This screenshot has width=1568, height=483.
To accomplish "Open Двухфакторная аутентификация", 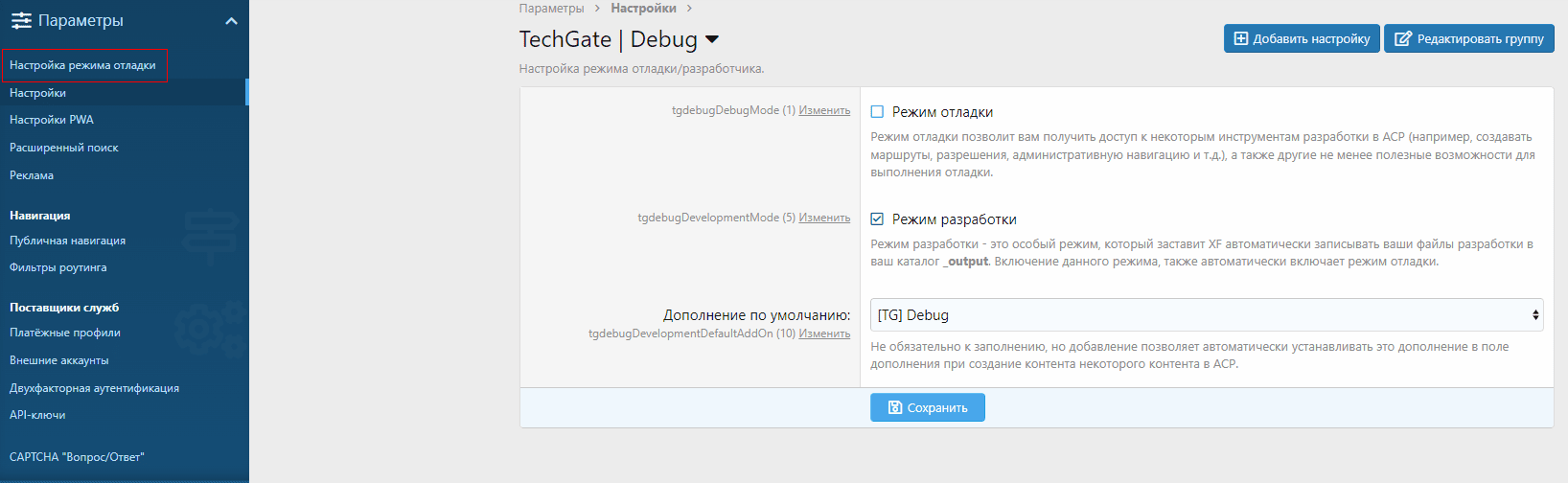I will click(x=95, y=388).
